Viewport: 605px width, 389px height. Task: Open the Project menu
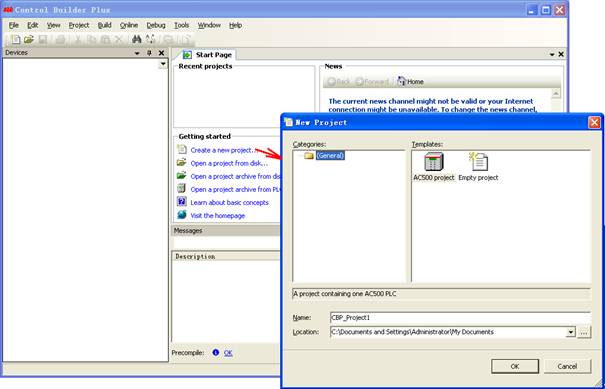79,25
